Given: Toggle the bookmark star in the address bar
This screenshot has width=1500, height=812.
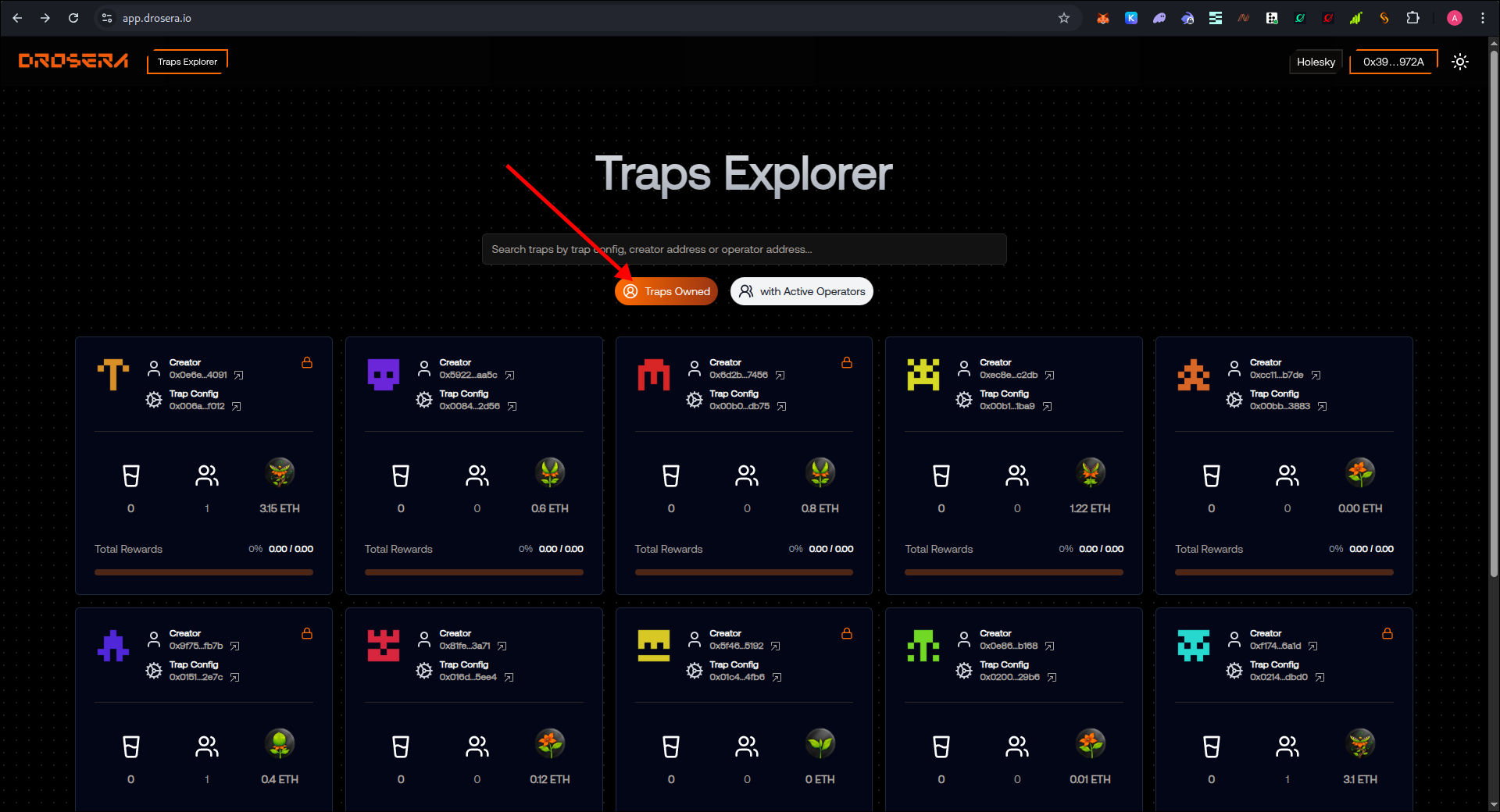Looking at the screenshot, I should (x=1063, y=17).
